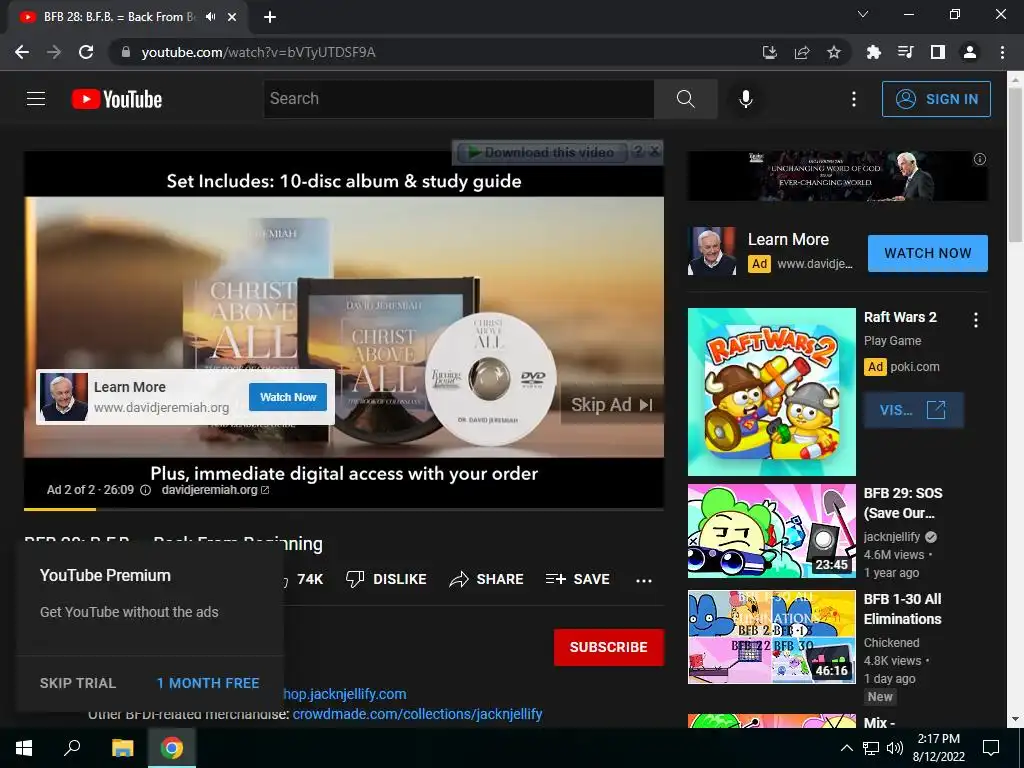The height and width of the screenshot is (768, 1024).
Task: Open a new tab with the plus button
Action: (x=270, y=17)
